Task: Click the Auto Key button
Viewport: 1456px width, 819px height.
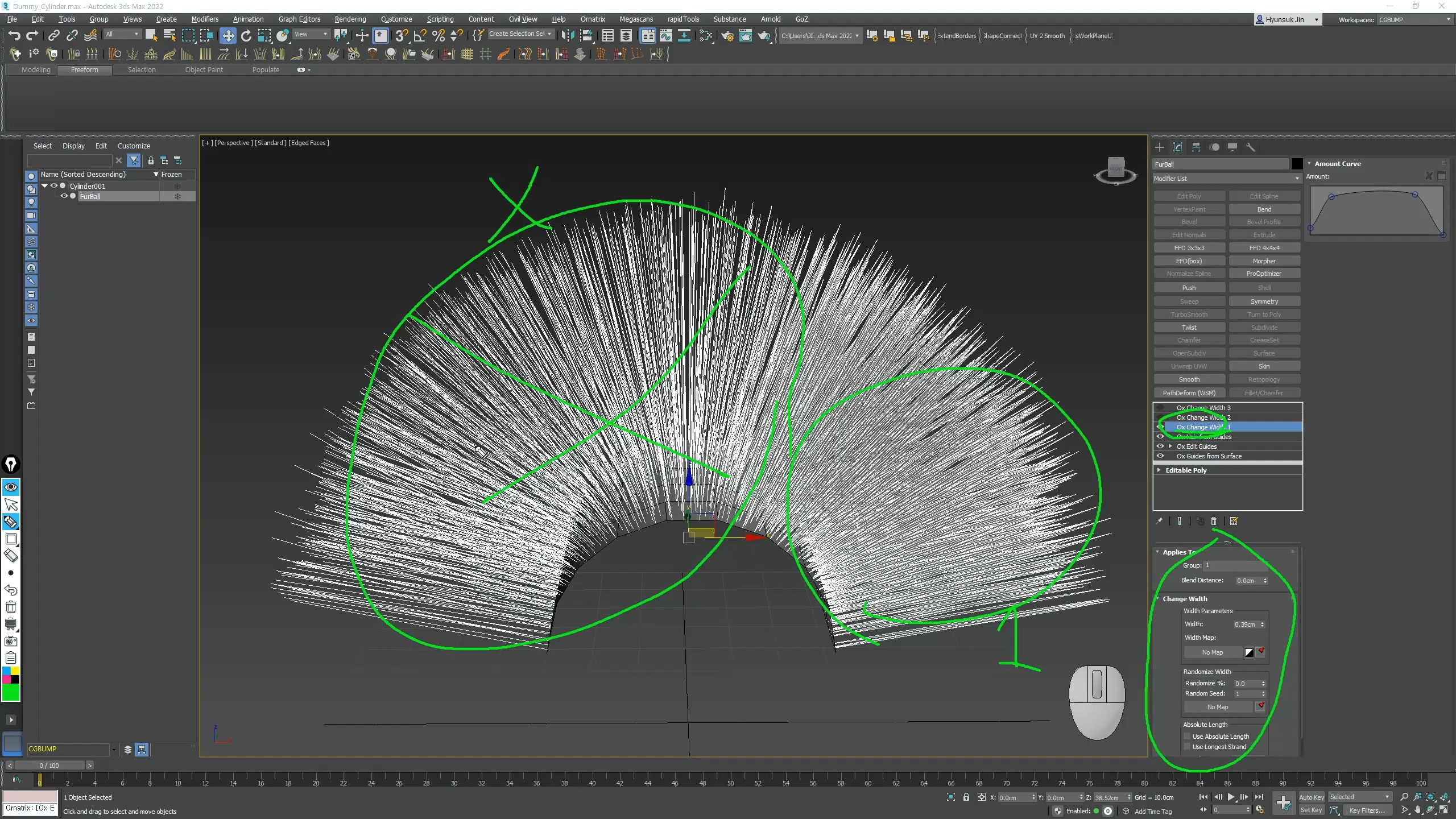Action: (1312, 797)
